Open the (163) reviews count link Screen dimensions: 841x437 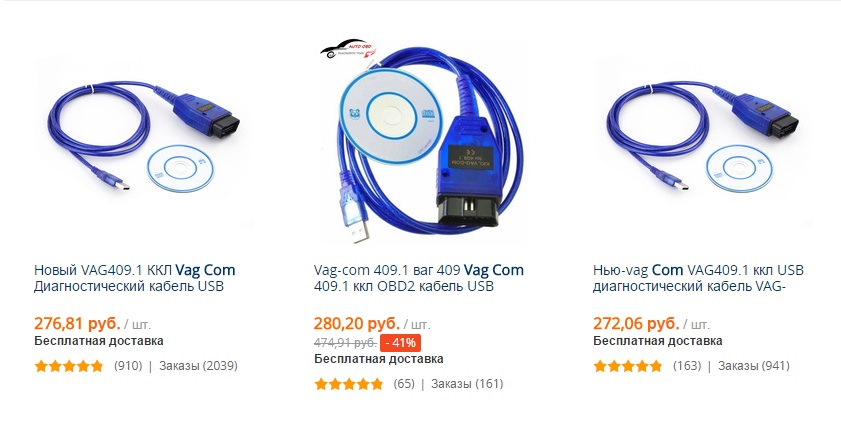click(x=687, y=366)
